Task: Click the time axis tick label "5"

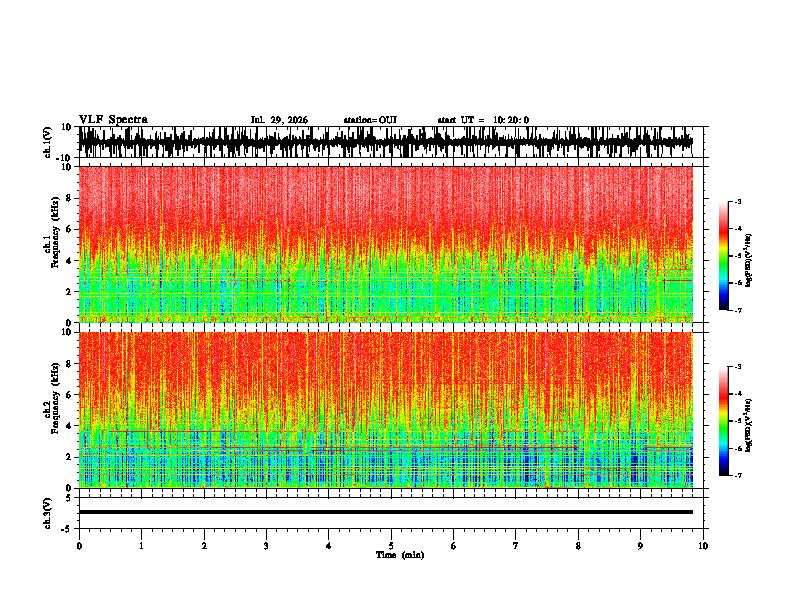Action: tap(391, 546)
